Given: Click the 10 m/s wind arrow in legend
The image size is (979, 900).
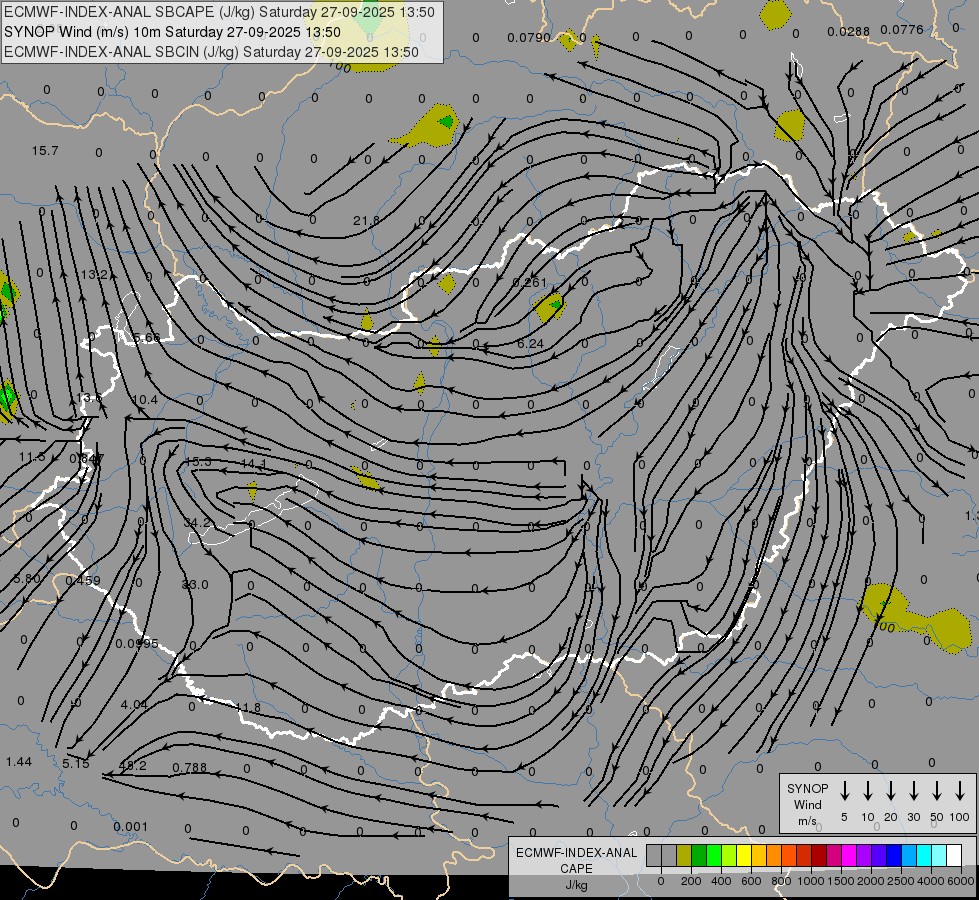Looking at the screenshot, I should pos(867,791).
